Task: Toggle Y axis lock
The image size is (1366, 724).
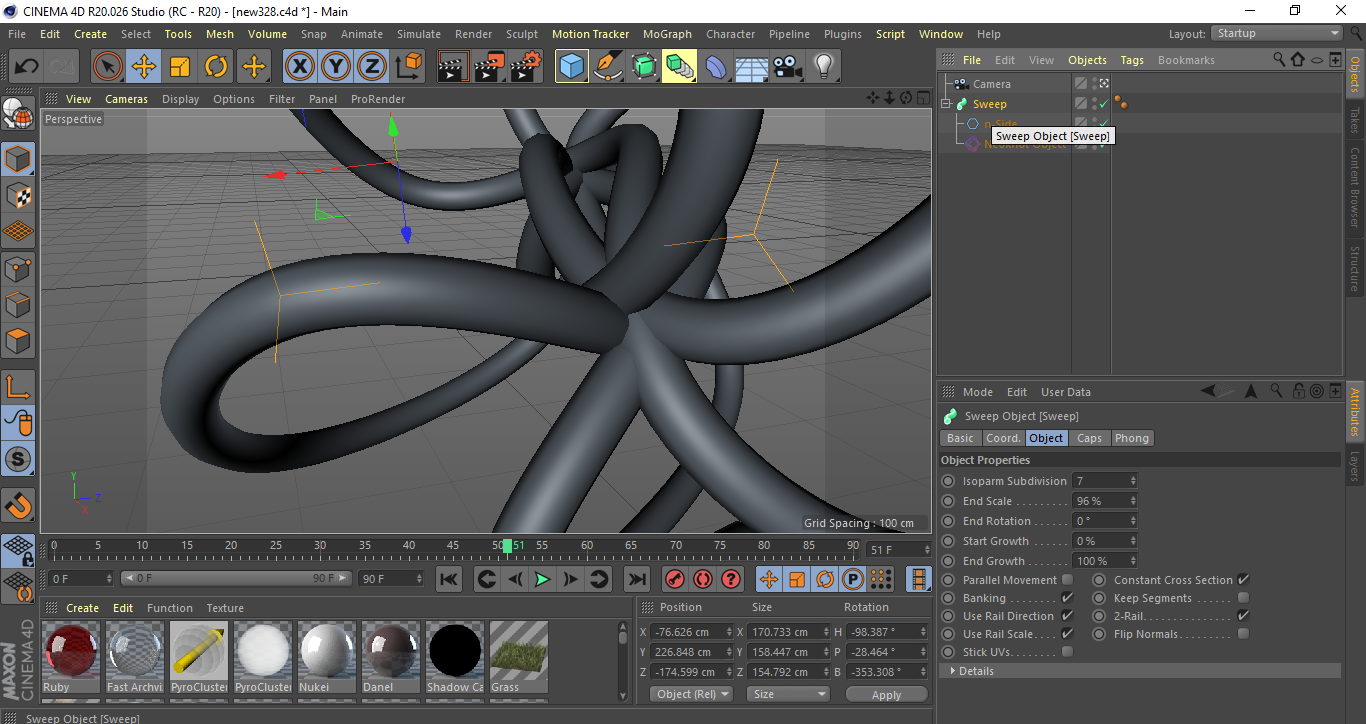Action: point(335,67)
